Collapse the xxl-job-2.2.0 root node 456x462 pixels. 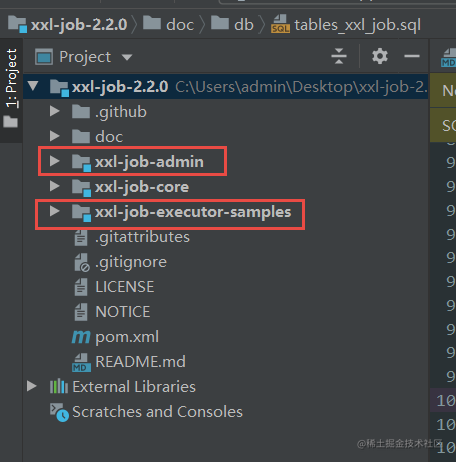pyautogui.click(x=33, y=86)
